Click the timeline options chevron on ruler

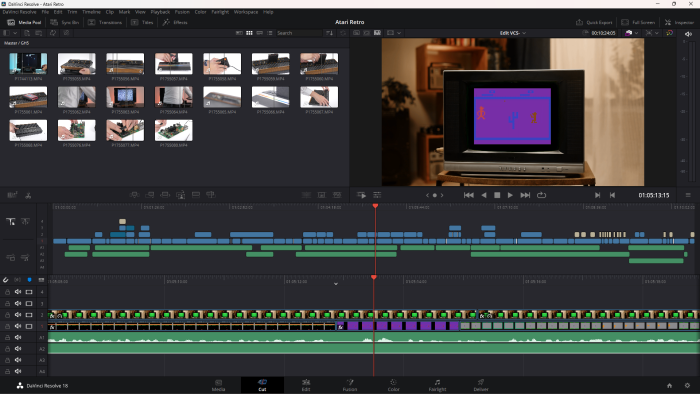click(336, 284)
